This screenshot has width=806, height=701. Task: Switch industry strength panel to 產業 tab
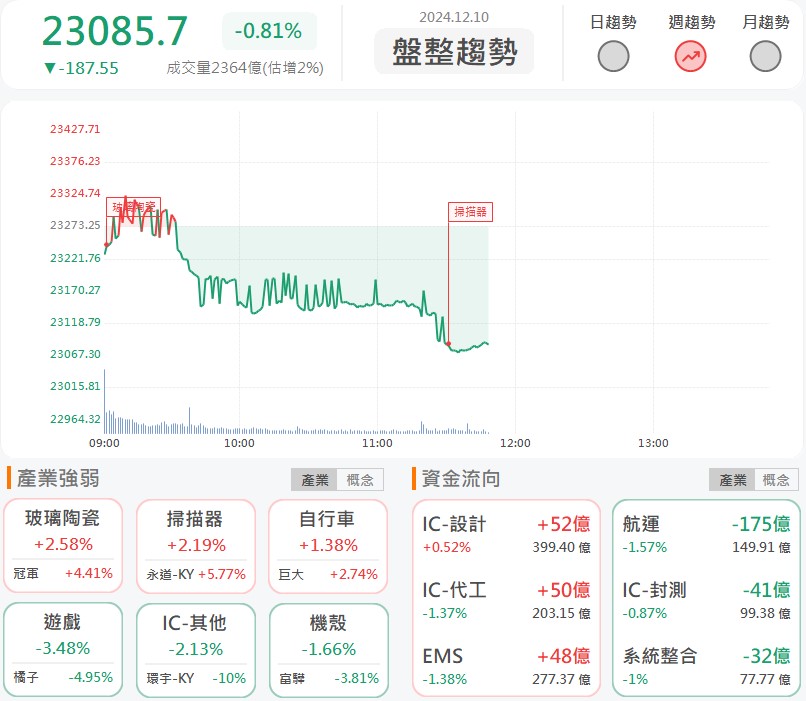click(x=315, y=479)
